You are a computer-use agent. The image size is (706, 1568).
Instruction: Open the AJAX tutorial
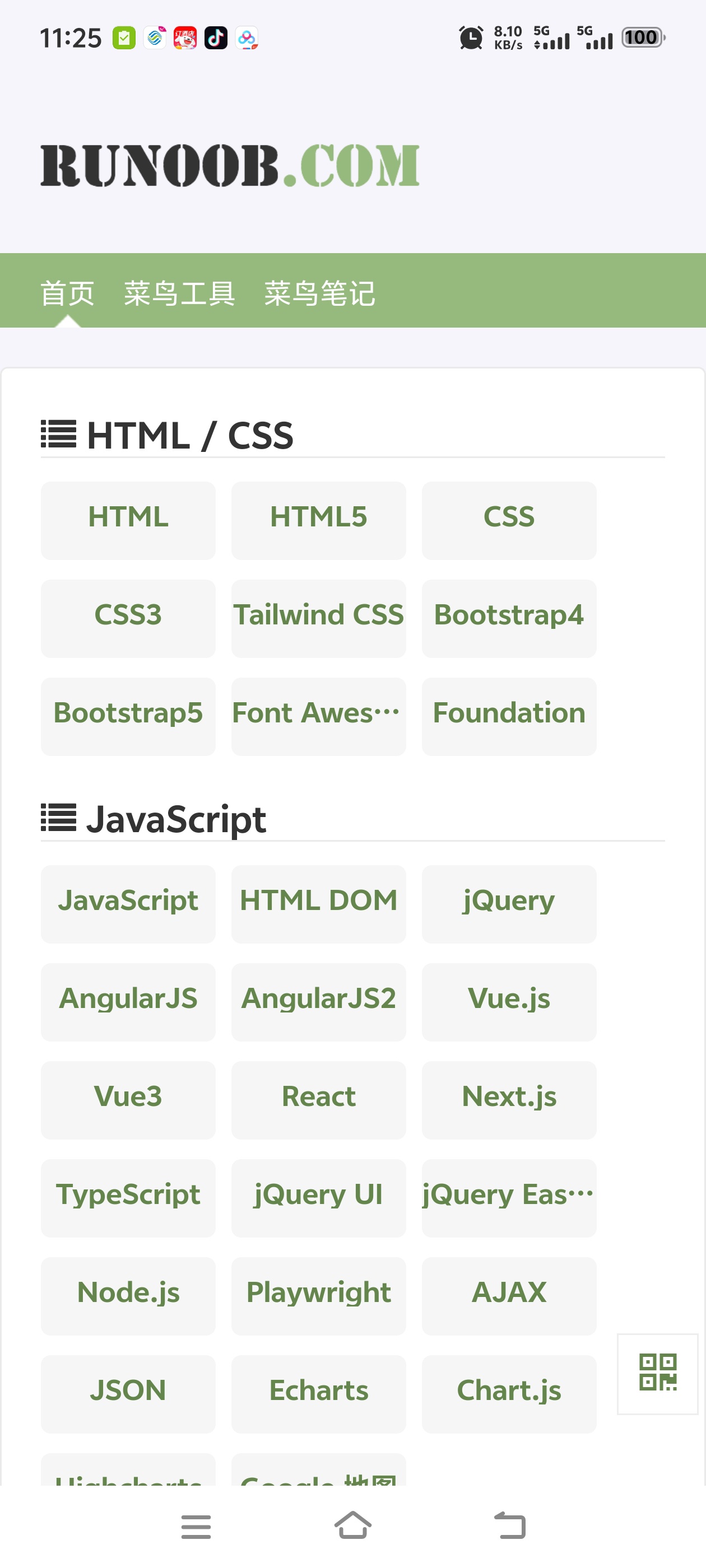pyautogui.click(x=509, y=1296)
